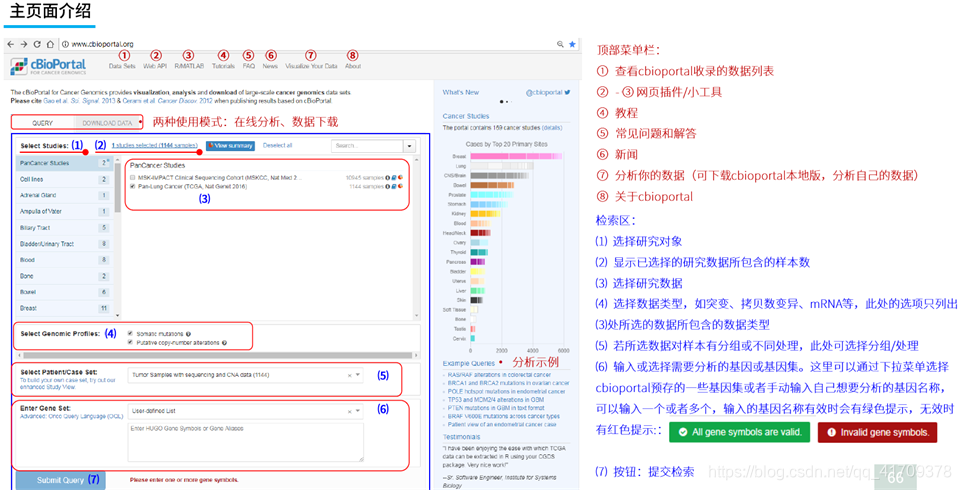Reload the cBioPortal page
This screenshot has width=961, height=490.
(37, 44)
